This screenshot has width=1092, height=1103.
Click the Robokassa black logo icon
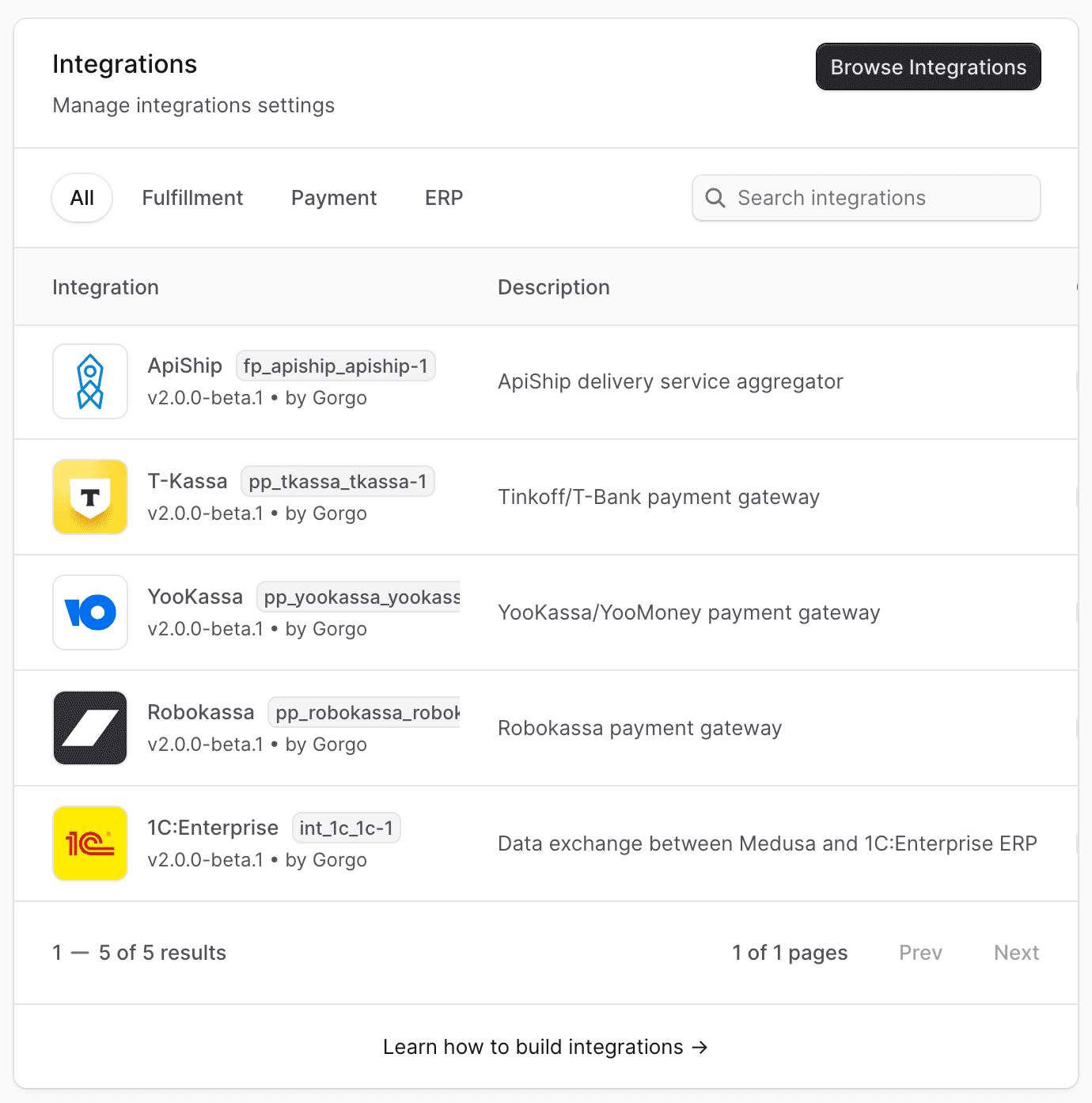point(90,728)
